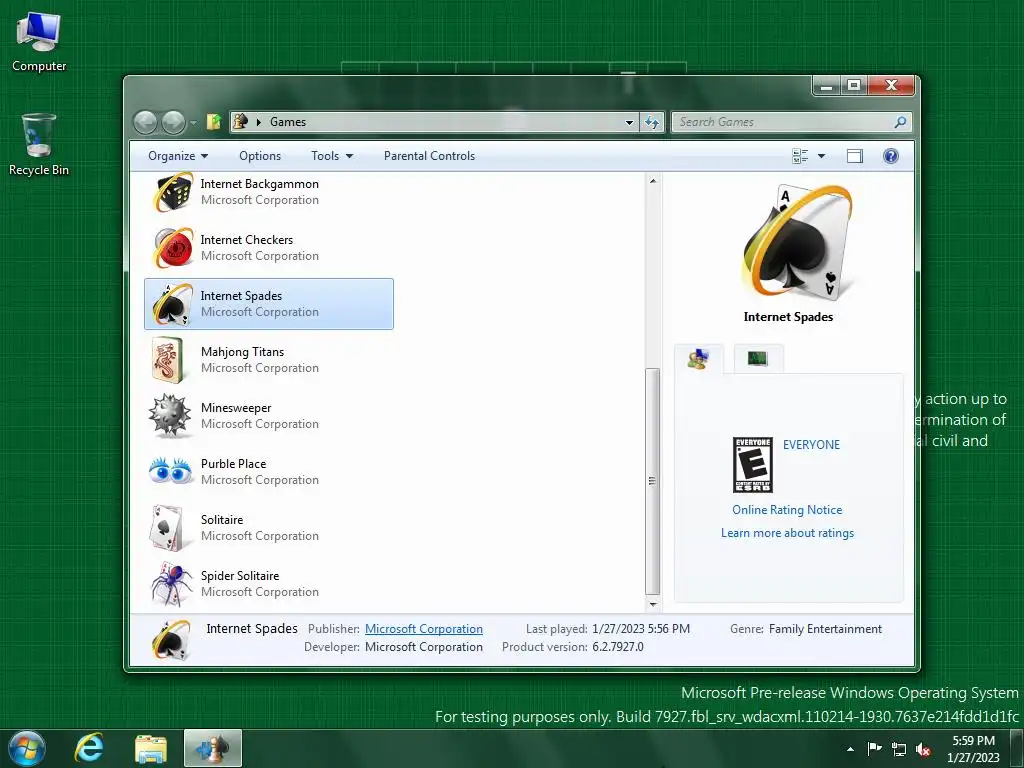The width and height of the screenshot is (1024, 768).
Task: Click Learn more about ratings link
Action: tap(787, 533)
